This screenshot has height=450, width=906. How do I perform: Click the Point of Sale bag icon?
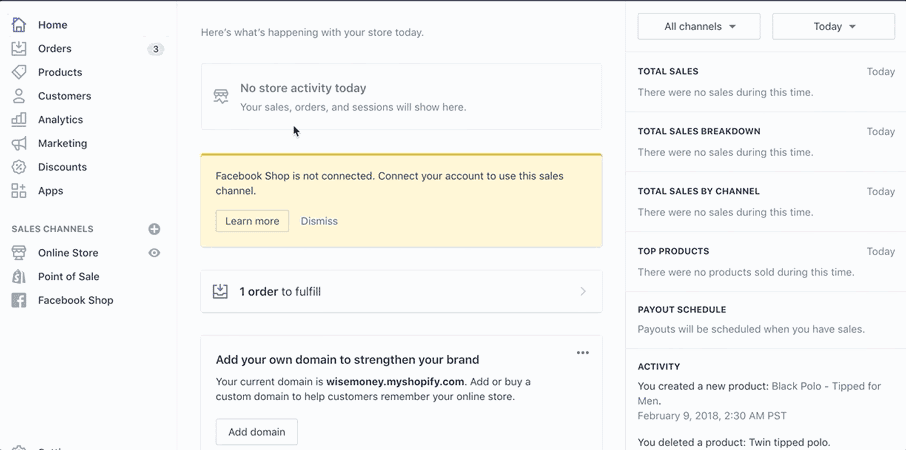pyautogui.click(x=19, y=276)
